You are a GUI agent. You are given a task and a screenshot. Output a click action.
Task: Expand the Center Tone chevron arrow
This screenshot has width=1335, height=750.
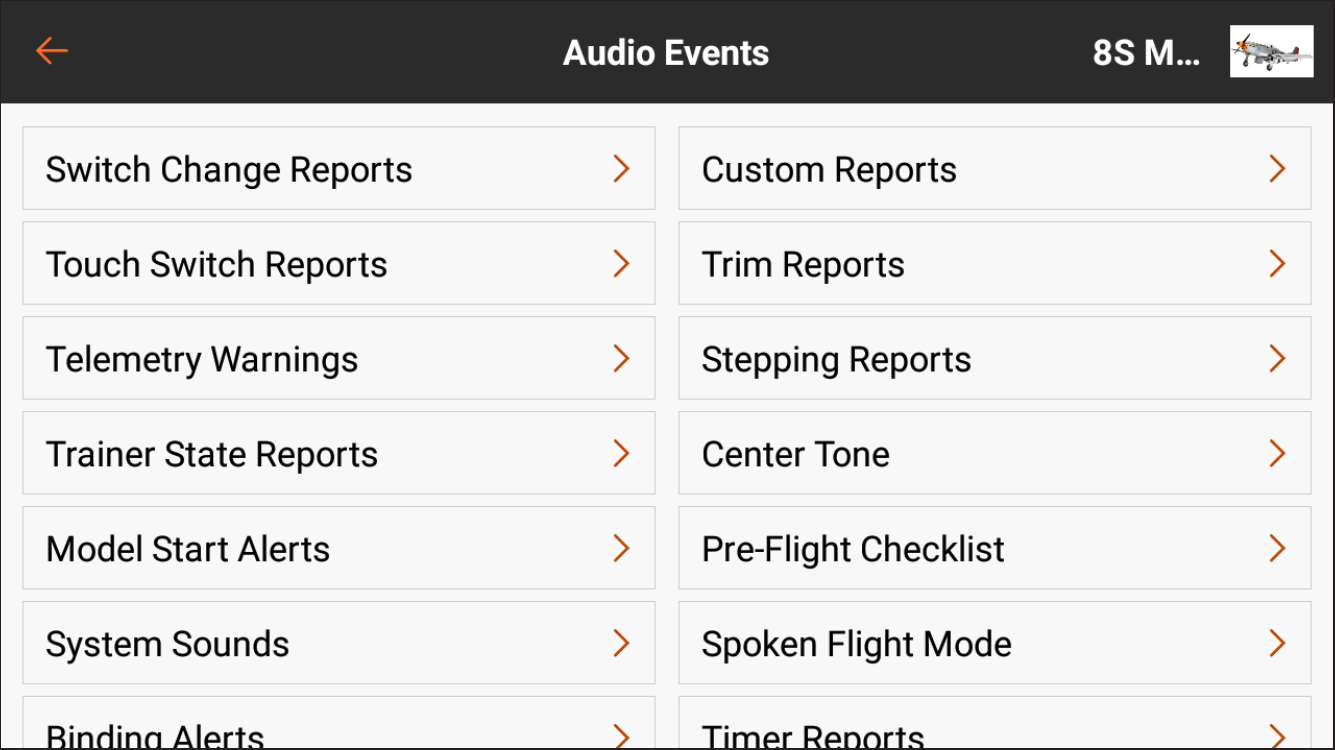(1277, 453)
